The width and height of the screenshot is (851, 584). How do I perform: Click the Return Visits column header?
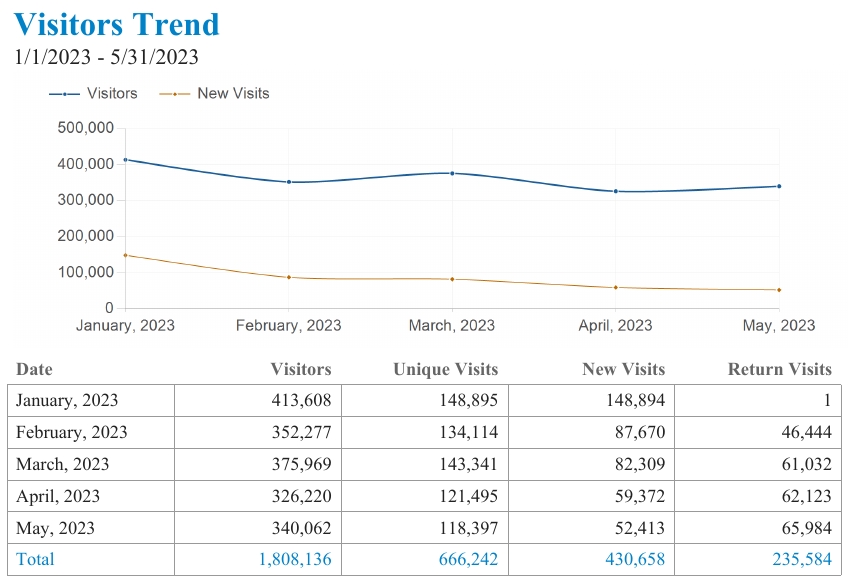click(x=779, y=369)
